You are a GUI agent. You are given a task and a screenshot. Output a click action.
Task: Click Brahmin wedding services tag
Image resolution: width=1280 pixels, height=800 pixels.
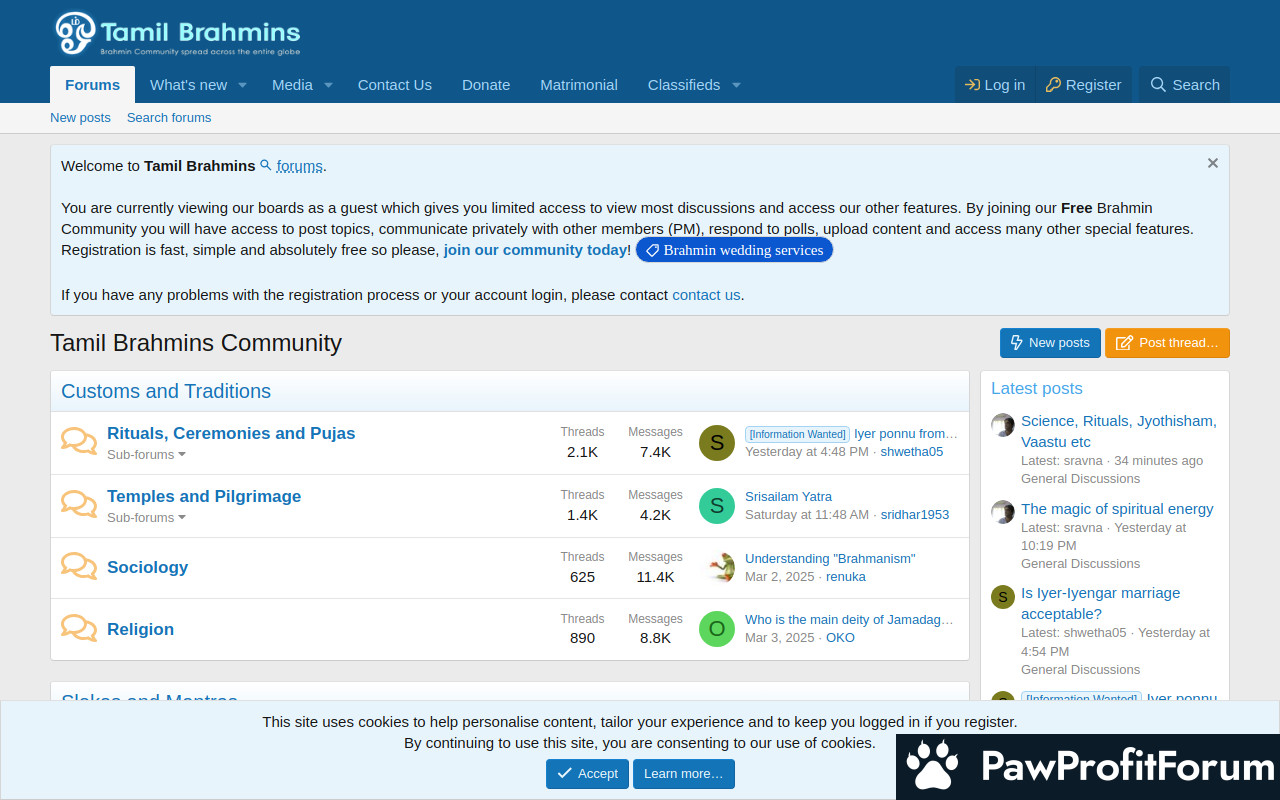pyautogui.click(x=734, y=250)
